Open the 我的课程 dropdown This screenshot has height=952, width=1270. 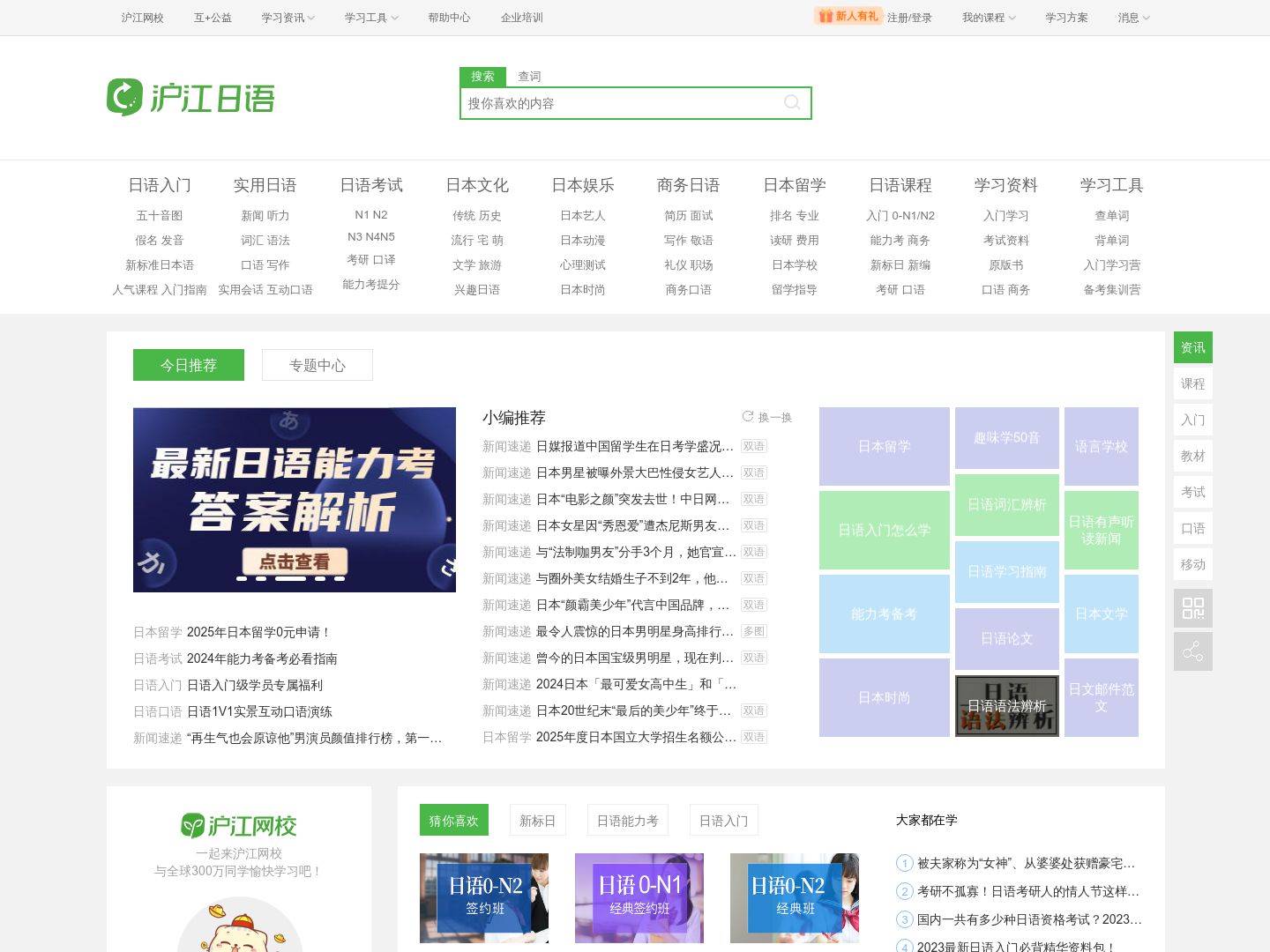click(989, 18)
